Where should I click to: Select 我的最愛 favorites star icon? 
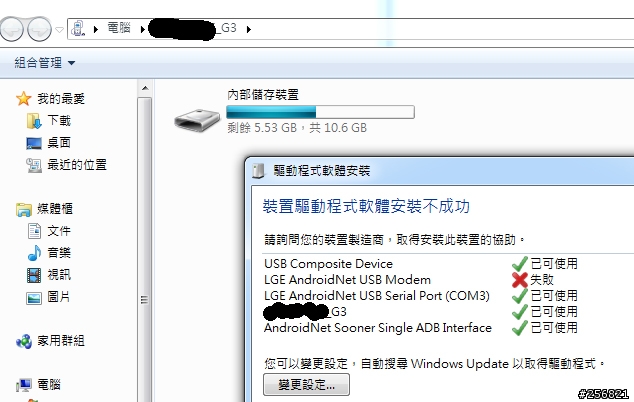click(24, 98)
